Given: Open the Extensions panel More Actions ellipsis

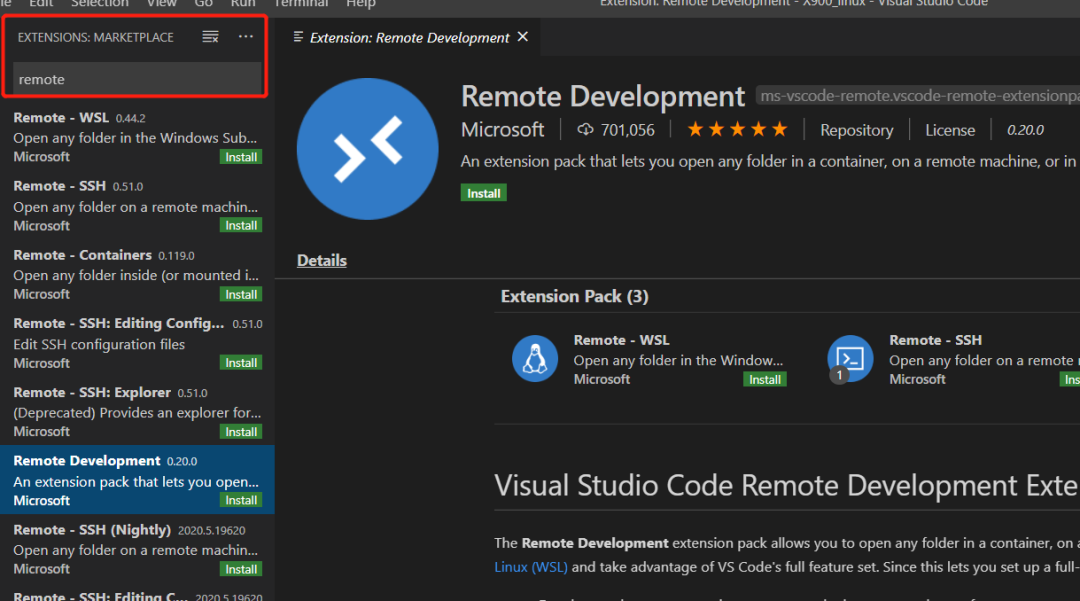Looking at the screenshot, I should [x=246, y=36].
